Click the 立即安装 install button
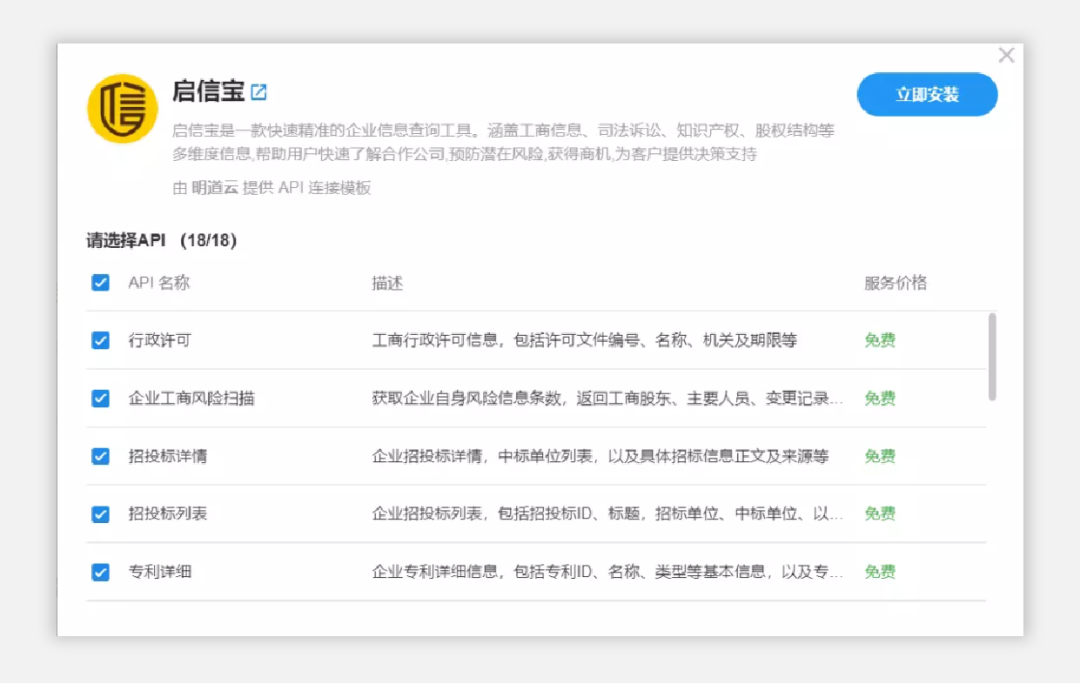Image resolution: width=1080 pixels, height=684 pixels. (x=927, y=95)
